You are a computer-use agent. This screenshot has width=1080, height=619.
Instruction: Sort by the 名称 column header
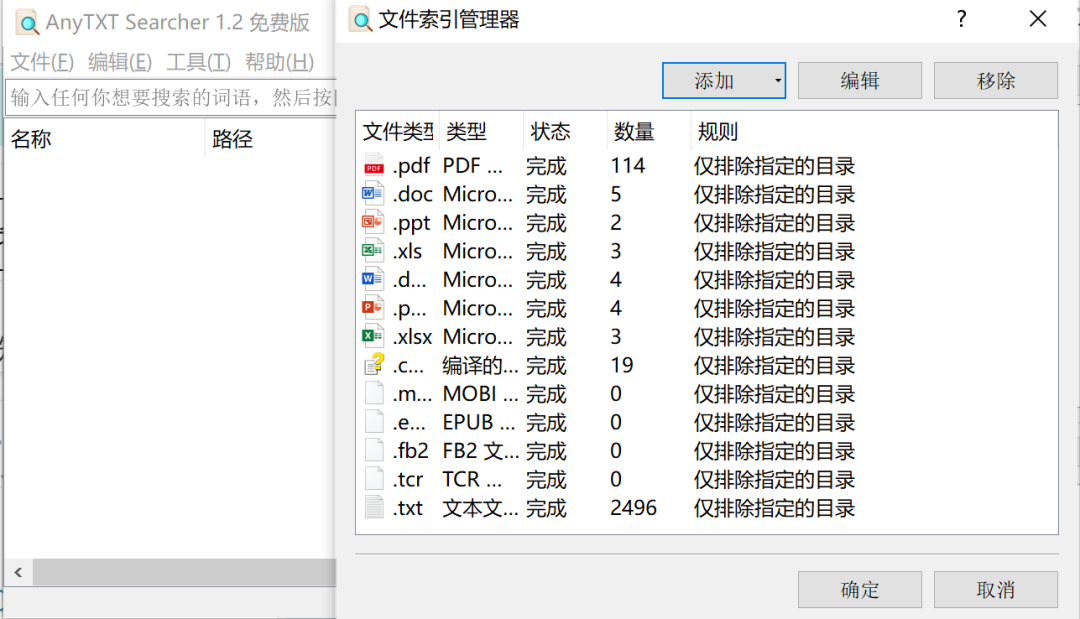tap(105, 139)
